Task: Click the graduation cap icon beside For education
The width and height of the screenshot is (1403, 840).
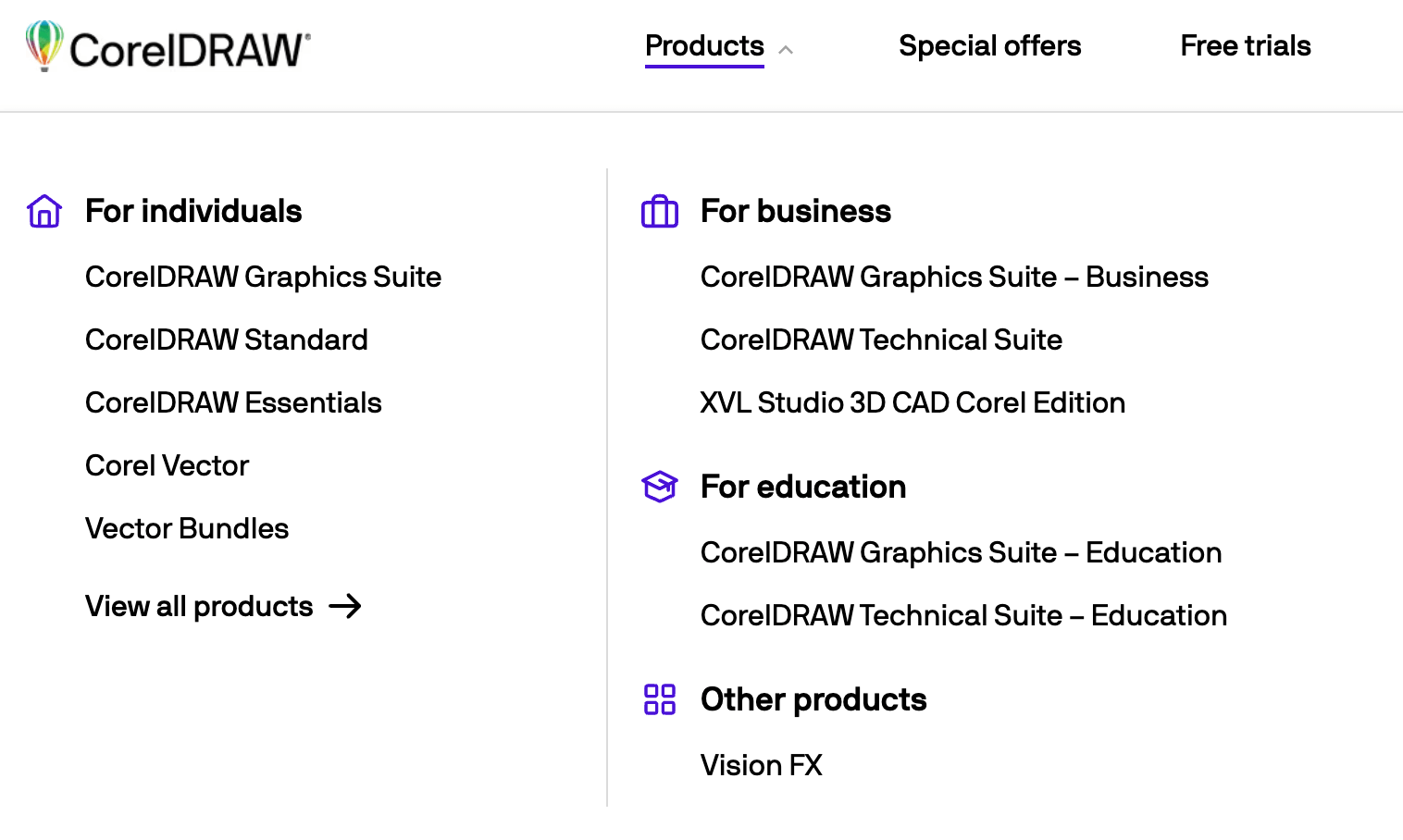Action: click(x=659, y=487)
